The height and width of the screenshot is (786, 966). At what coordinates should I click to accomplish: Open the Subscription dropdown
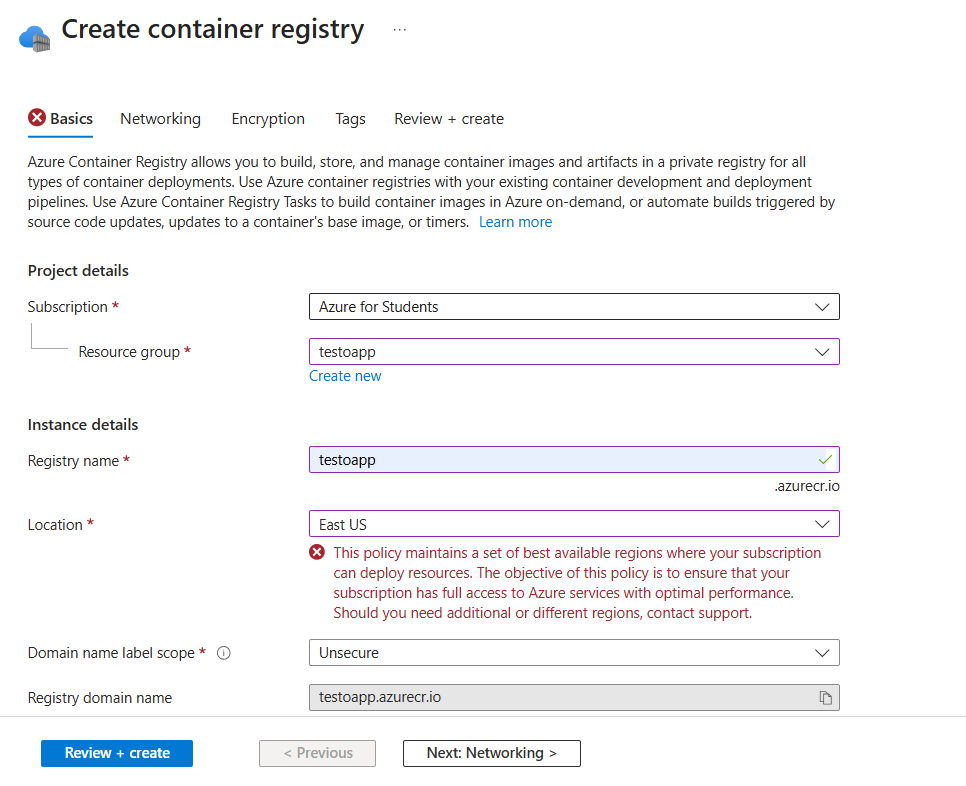point(574,307)
